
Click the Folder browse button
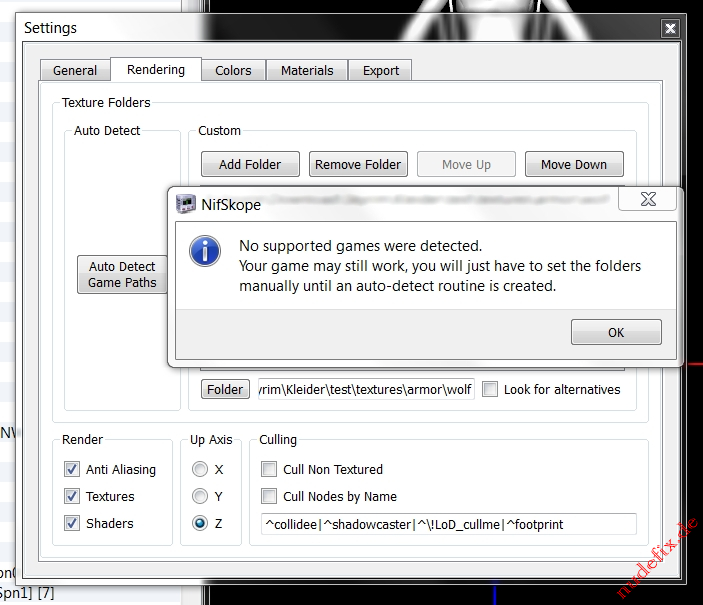[x=225, y=390]
